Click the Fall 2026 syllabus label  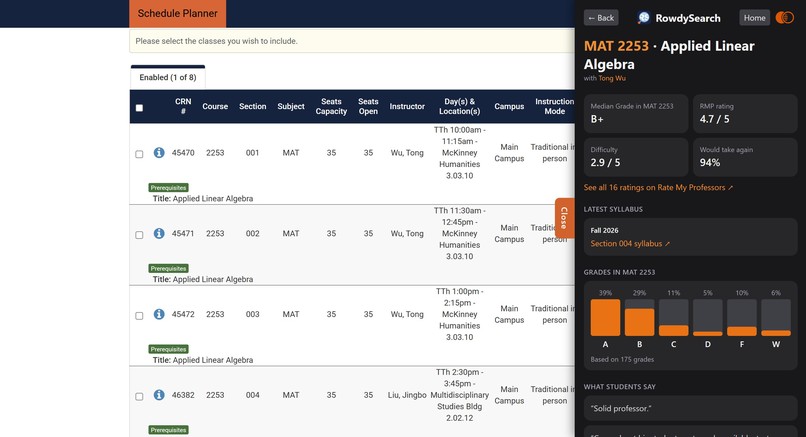[x=604, y=230]
